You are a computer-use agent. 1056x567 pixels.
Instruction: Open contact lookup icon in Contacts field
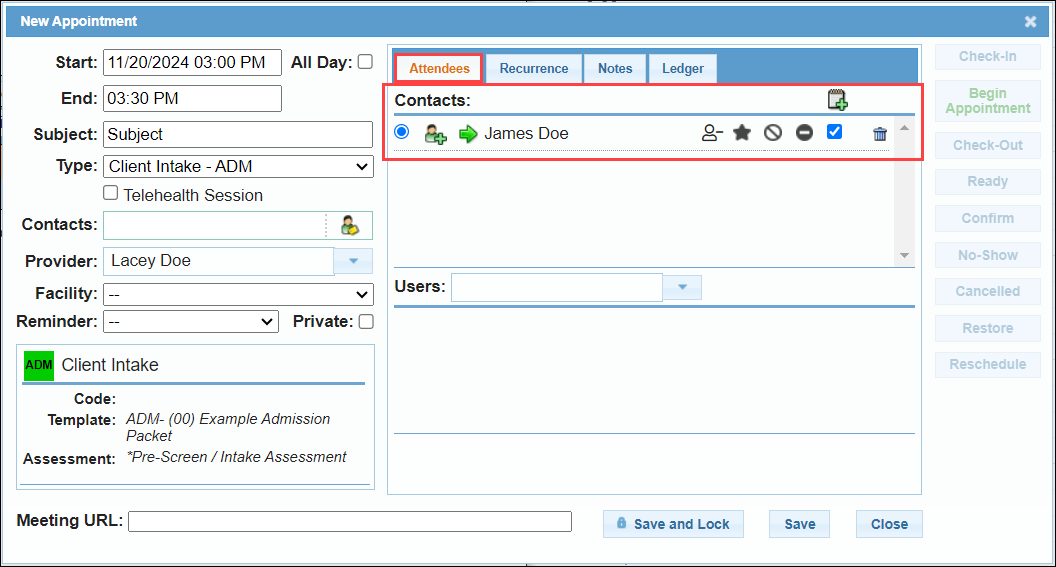click(x=350, y=226)
